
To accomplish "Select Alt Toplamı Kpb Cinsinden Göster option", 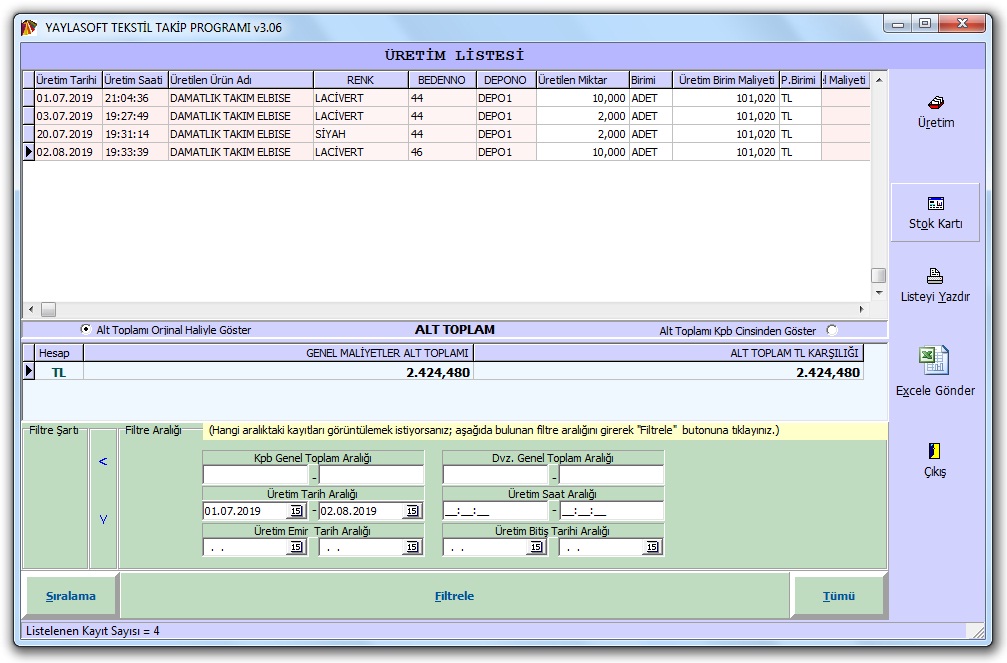I will (832, 330).
